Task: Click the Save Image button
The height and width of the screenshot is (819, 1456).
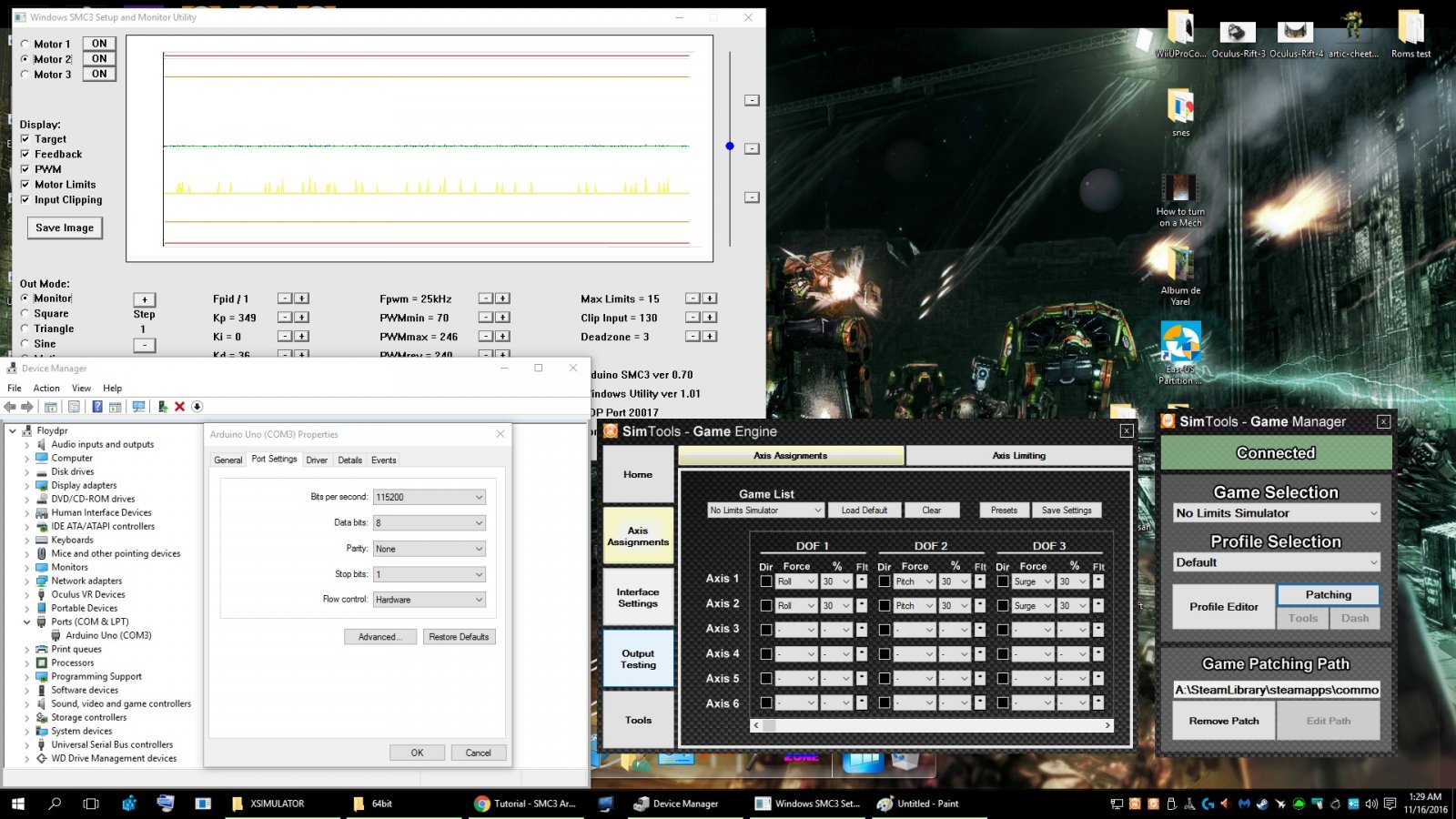Action: pos(65,227)
